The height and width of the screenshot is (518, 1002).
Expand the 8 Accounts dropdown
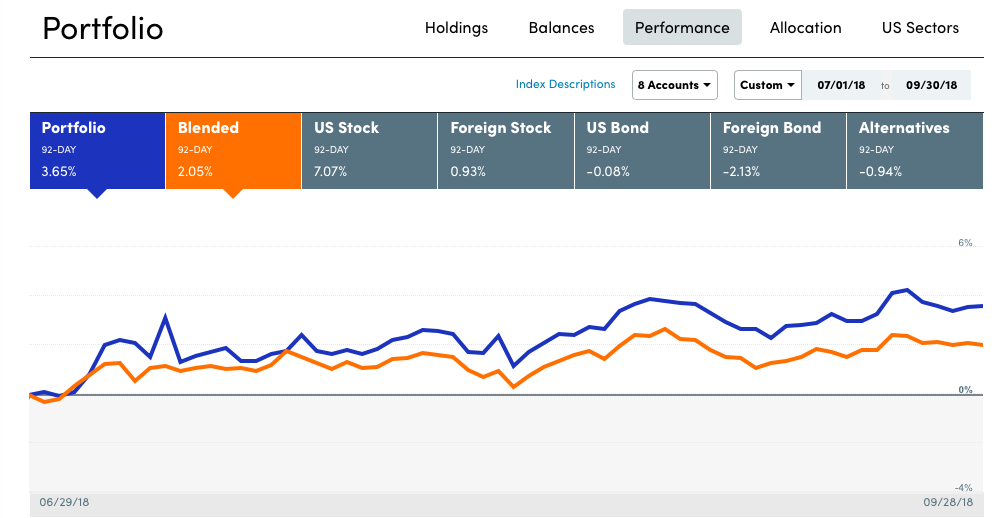676,85
